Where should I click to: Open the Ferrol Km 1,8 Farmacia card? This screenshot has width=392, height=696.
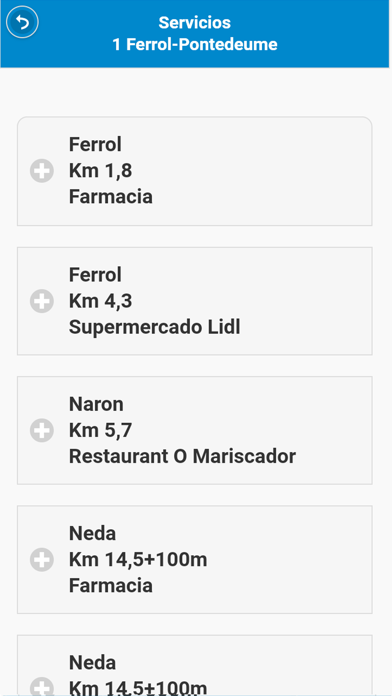[194, 171]
